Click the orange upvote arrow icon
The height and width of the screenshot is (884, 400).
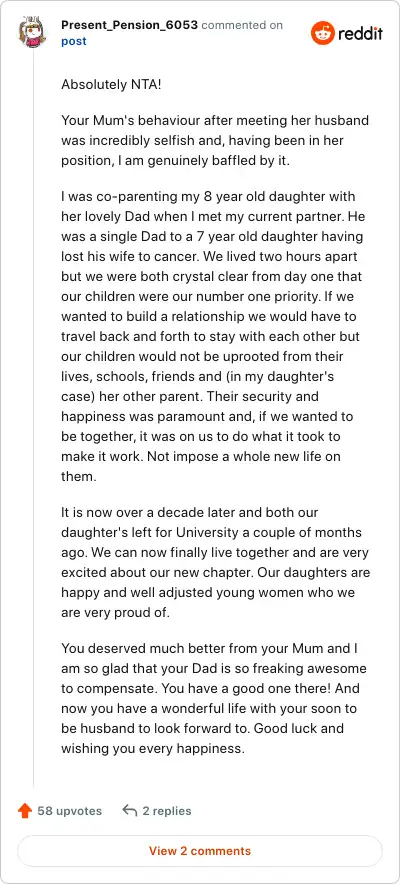coord(25,811)
